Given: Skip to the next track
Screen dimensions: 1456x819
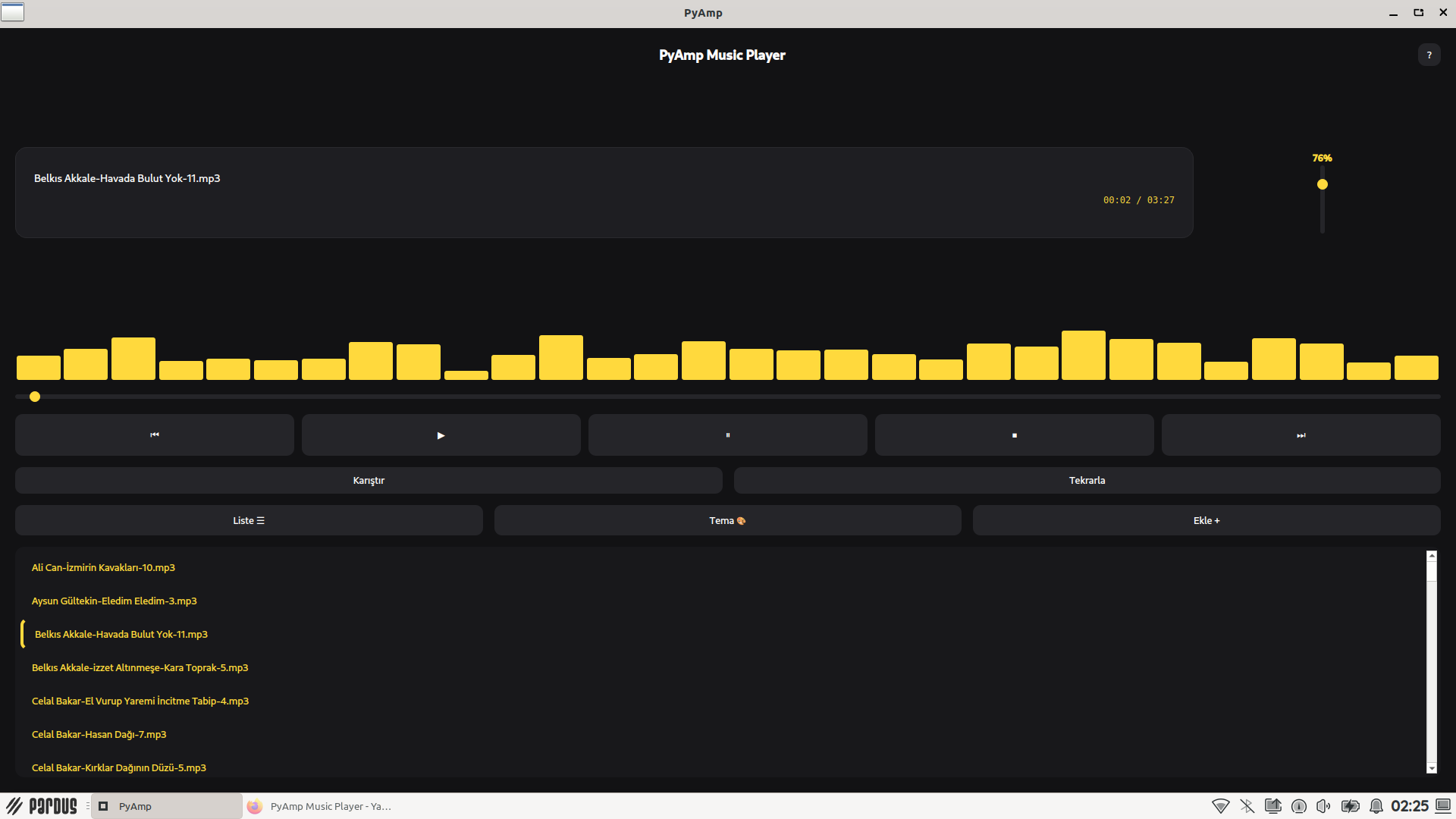Looking at the screenshot, I should tap(1301, 435).
